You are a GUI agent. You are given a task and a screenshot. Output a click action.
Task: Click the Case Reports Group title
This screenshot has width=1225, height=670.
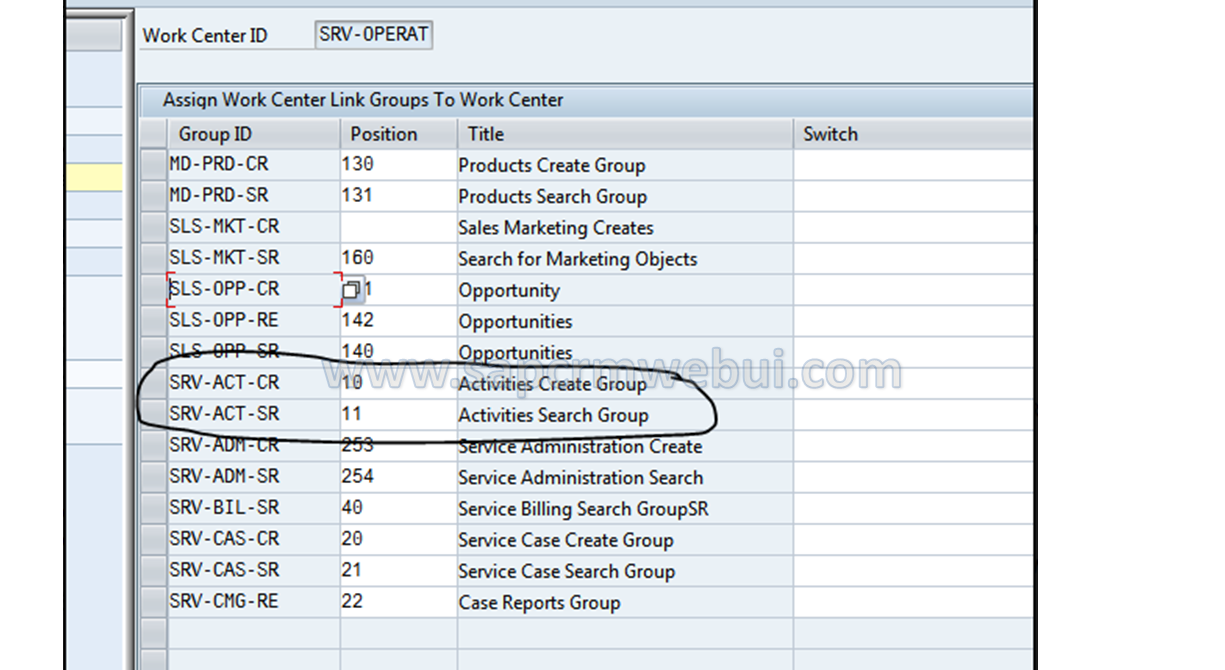(x=540, y=603)
